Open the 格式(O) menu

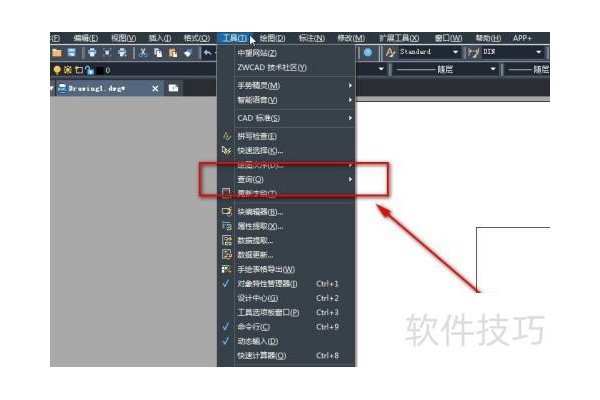click(x=197, y=38)
